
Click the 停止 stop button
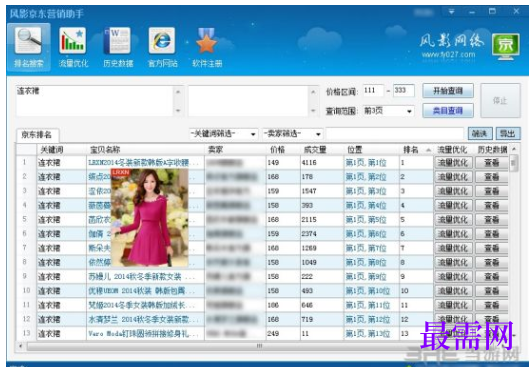tap(500, 100)
